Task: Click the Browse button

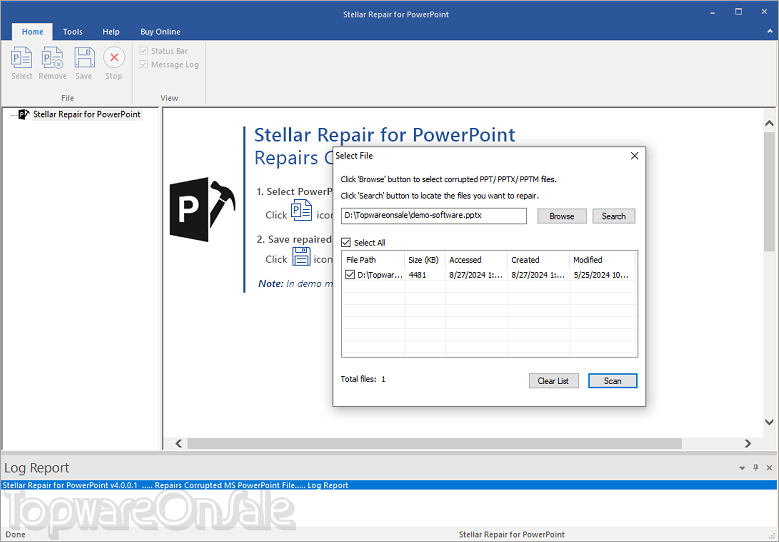Action: click(562, 216)
